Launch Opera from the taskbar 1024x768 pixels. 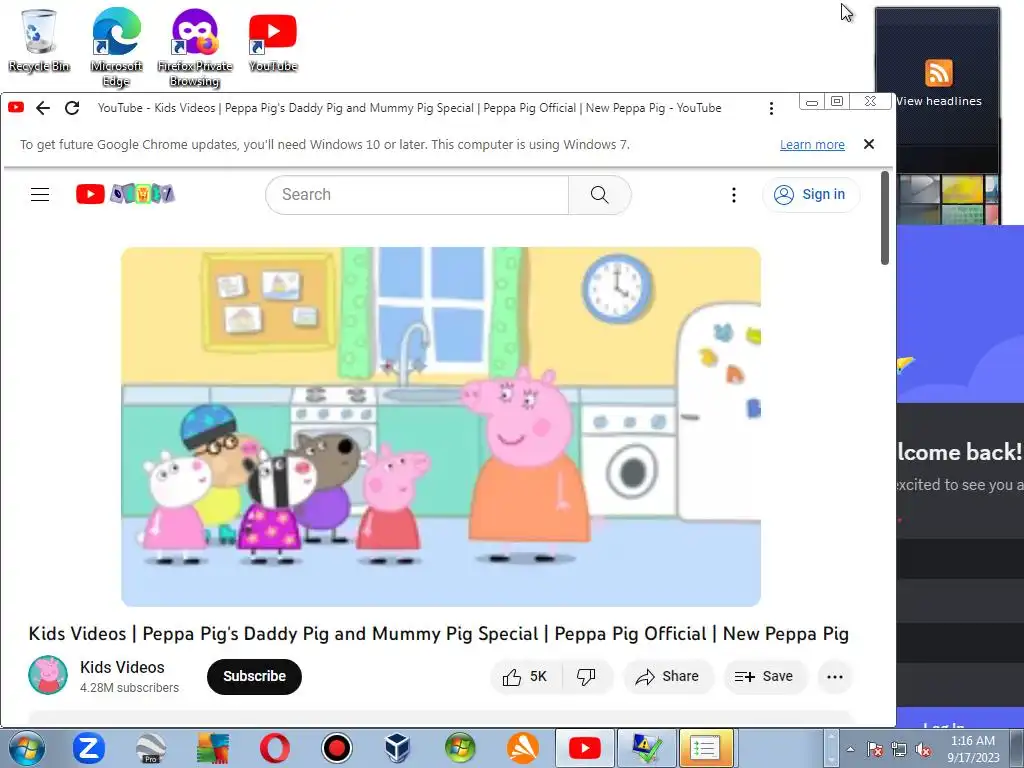(x=275, y=748)
